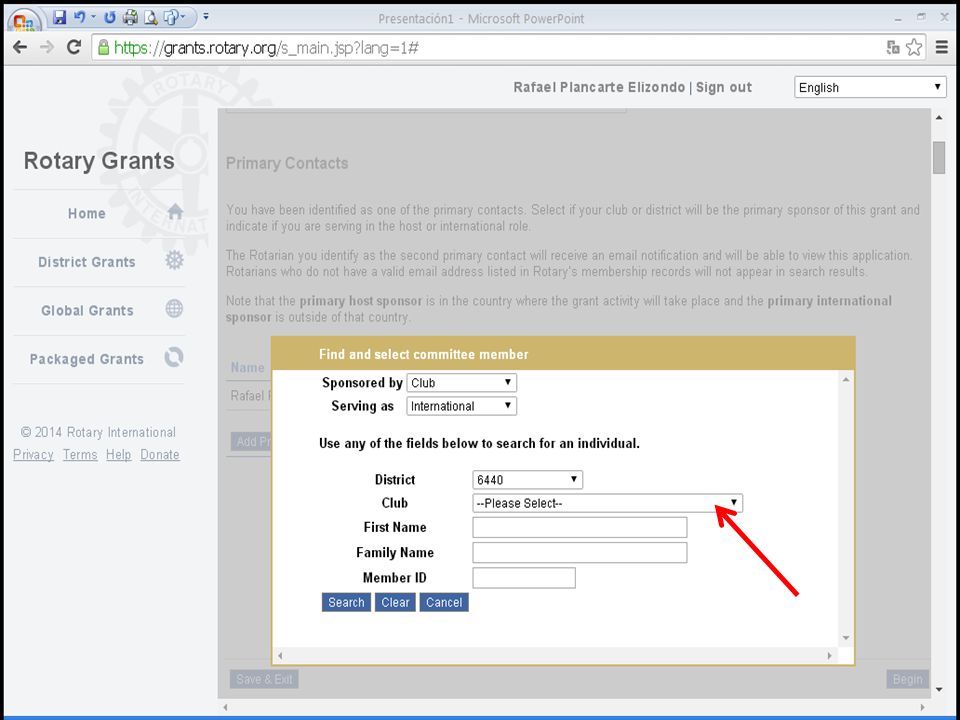This screenshot has height=720, width=960.
Task: Click the © 2014 Rotary International text
Action: (x=98, y=432)
